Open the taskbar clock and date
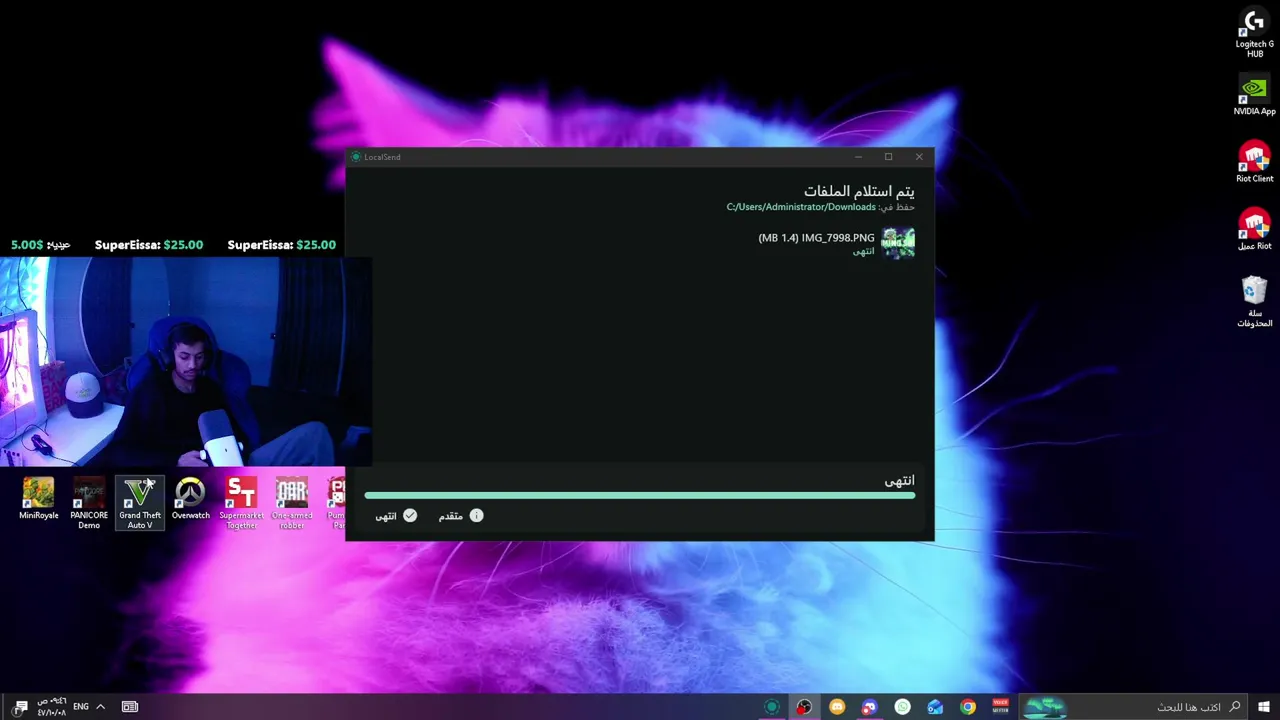 (x=51, y=707)
